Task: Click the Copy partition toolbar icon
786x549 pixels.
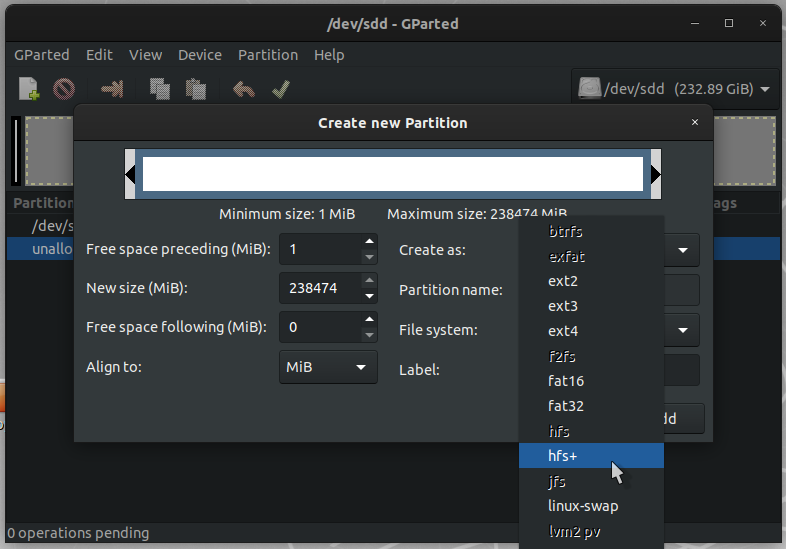Action: pos(160,89)
